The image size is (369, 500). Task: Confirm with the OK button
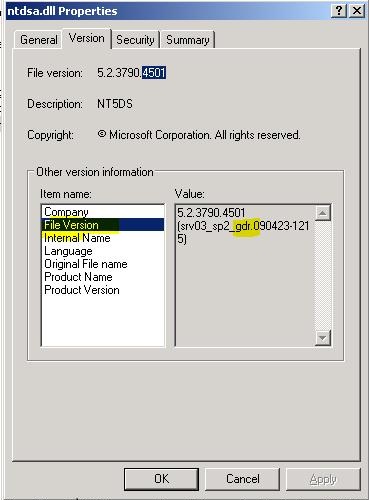tap(161, 479)
